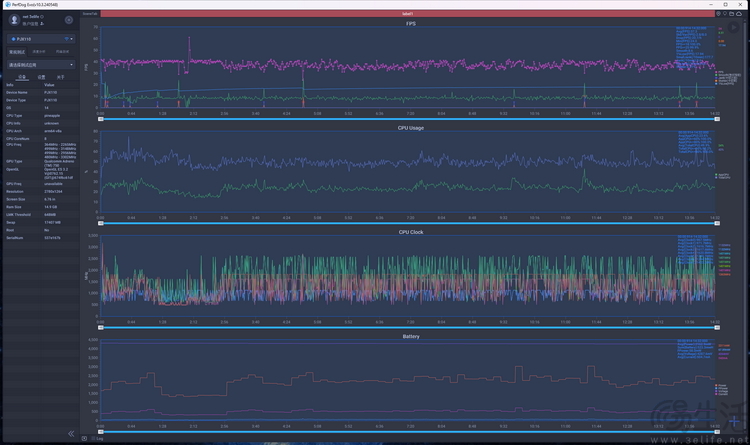The image size is (750, 445).
Task: Click the blue plus button at bottom right
Action: (734, 422)
